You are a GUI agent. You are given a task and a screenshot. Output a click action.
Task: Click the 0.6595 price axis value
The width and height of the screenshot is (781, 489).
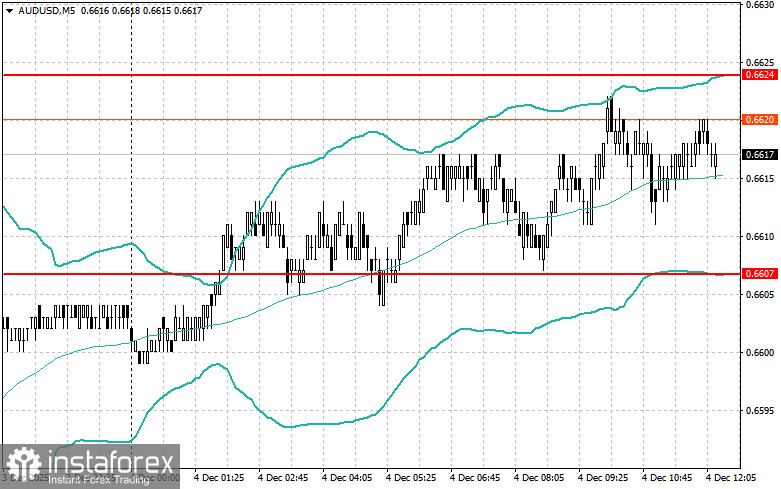[x=760, y=411]
